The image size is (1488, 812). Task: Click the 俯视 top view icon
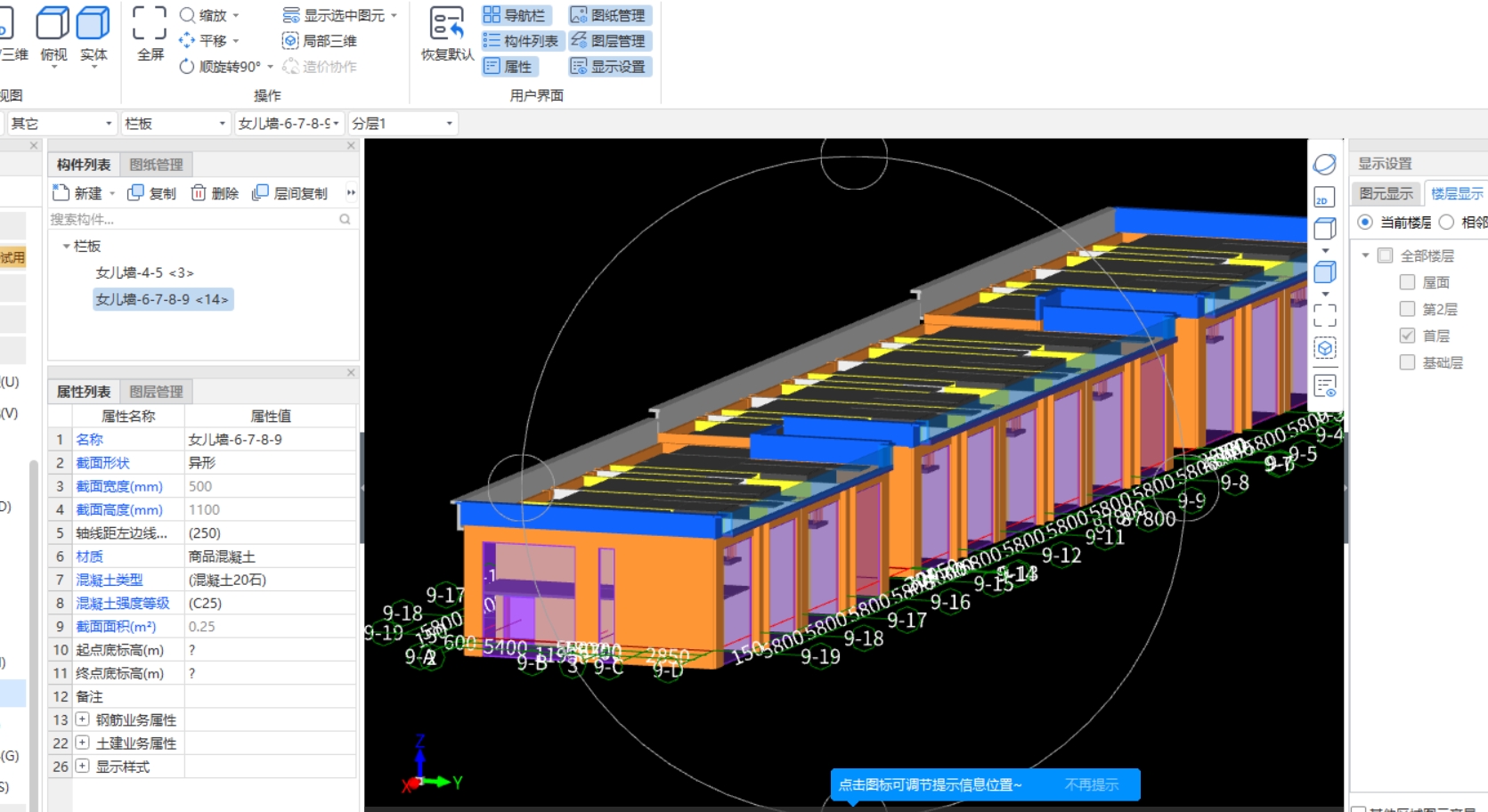tap(53, 25)
